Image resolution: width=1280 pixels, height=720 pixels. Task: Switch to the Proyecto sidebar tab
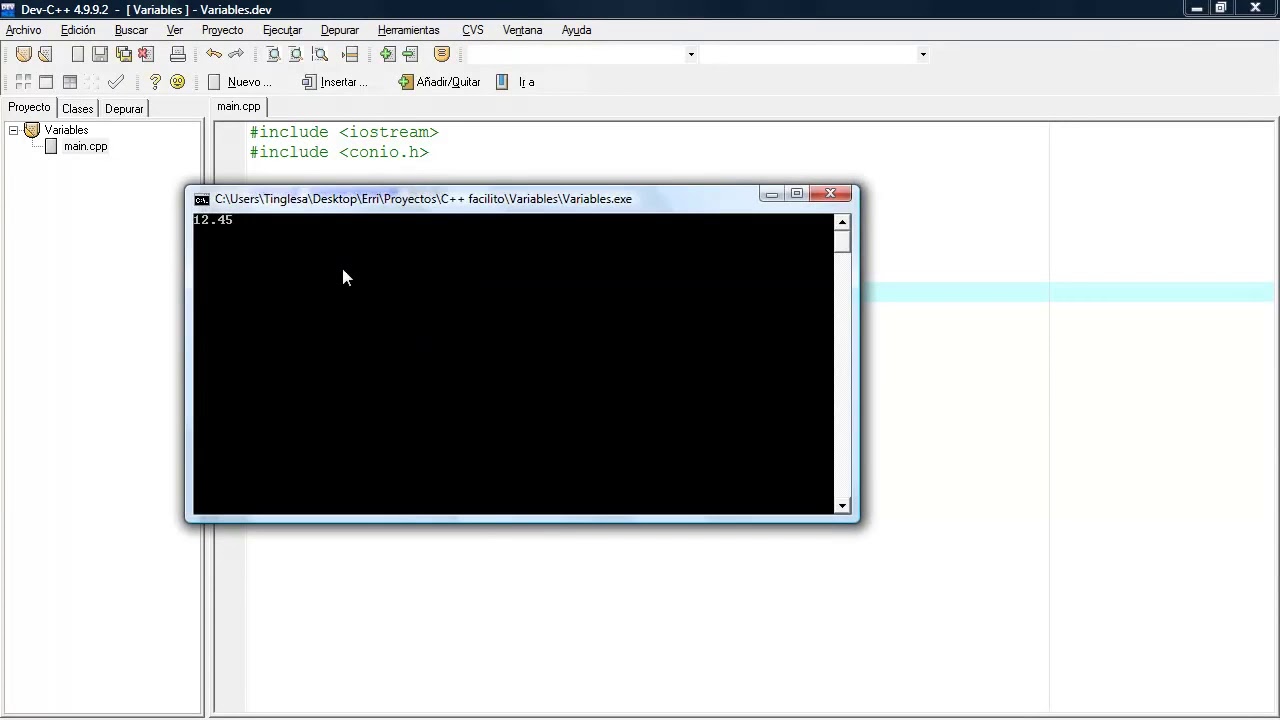(x=29, y=107)
